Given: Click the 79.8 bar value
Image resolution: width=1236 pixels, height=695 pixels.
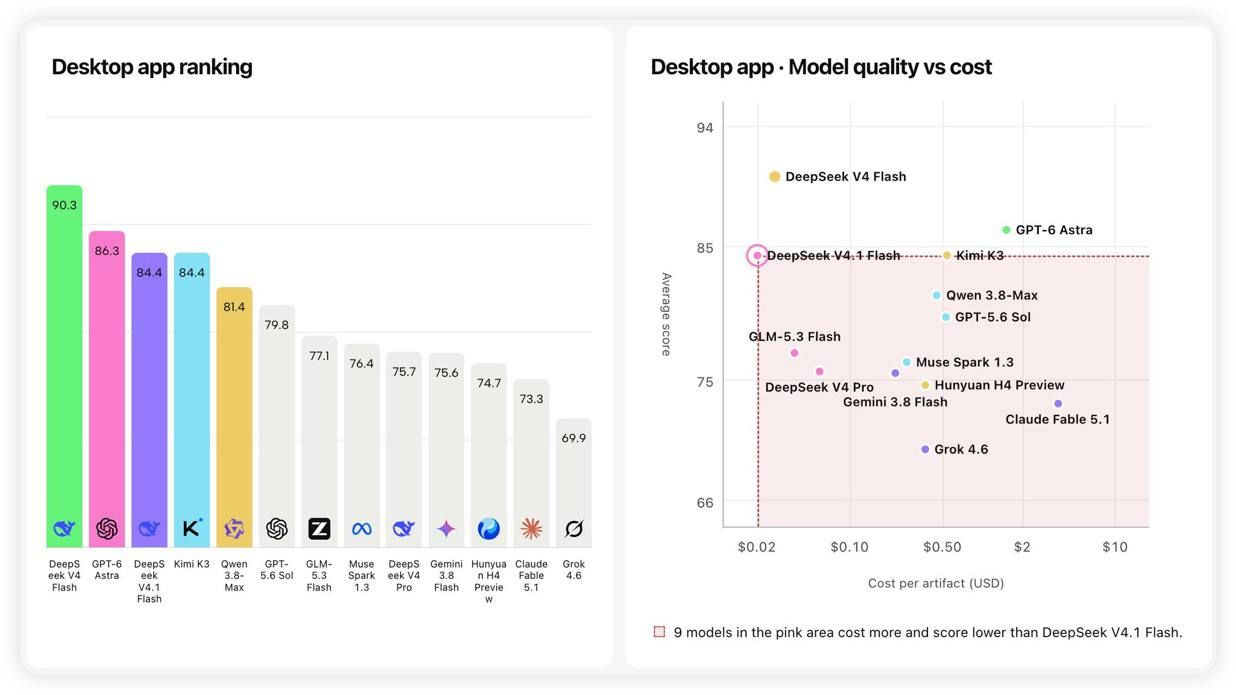Looking at the screenshot, I should click(x=277, y=325).
